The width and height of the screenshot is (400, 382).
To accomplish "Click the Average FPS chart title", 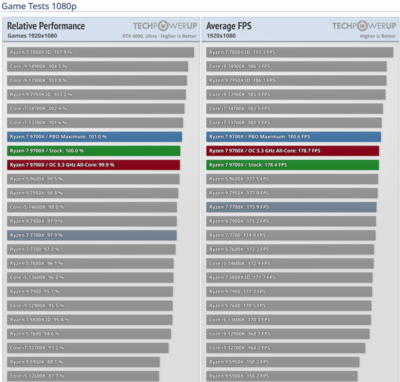I will pyautogui.click(x=229, y=26).
